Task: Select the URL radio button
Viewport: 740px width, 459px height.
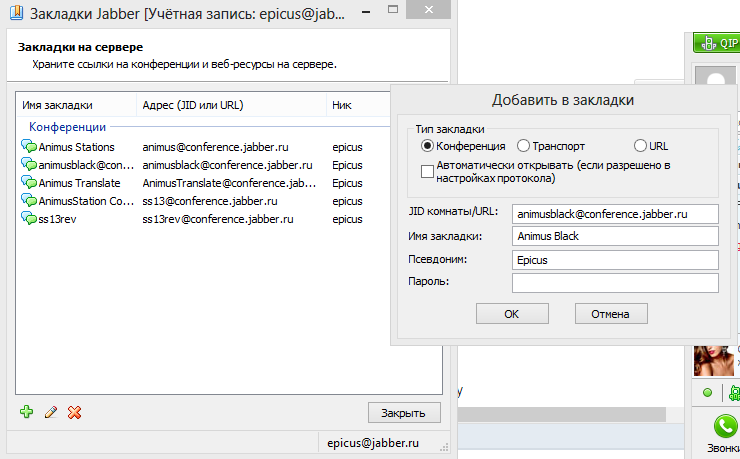Action: [640, 146]
